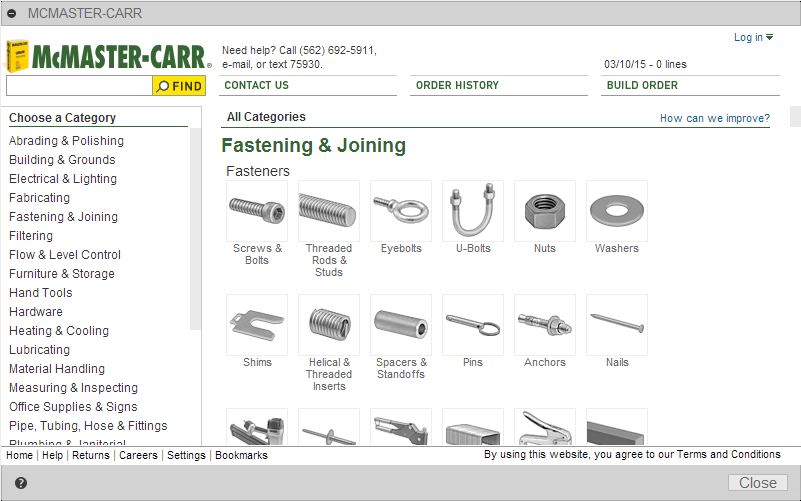The height and width of the screenshot is (501, 801).
Task: Open the Spacers & Standoffs icon
Action: (x=401, y=325)
